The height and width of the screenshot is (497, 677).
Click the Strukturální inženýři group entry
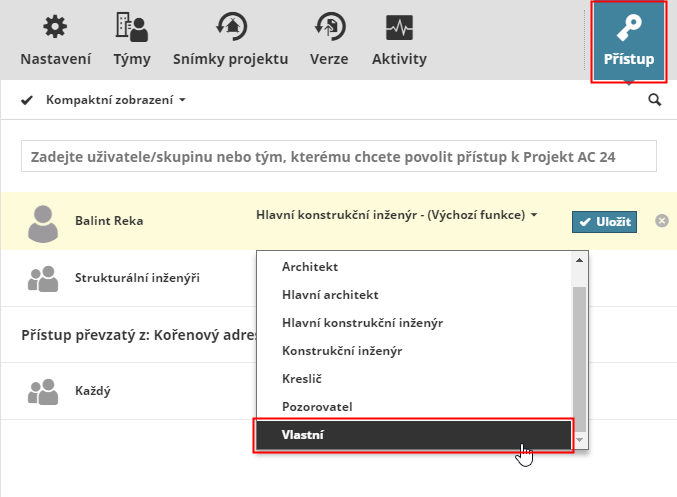[x=137, y=278]
